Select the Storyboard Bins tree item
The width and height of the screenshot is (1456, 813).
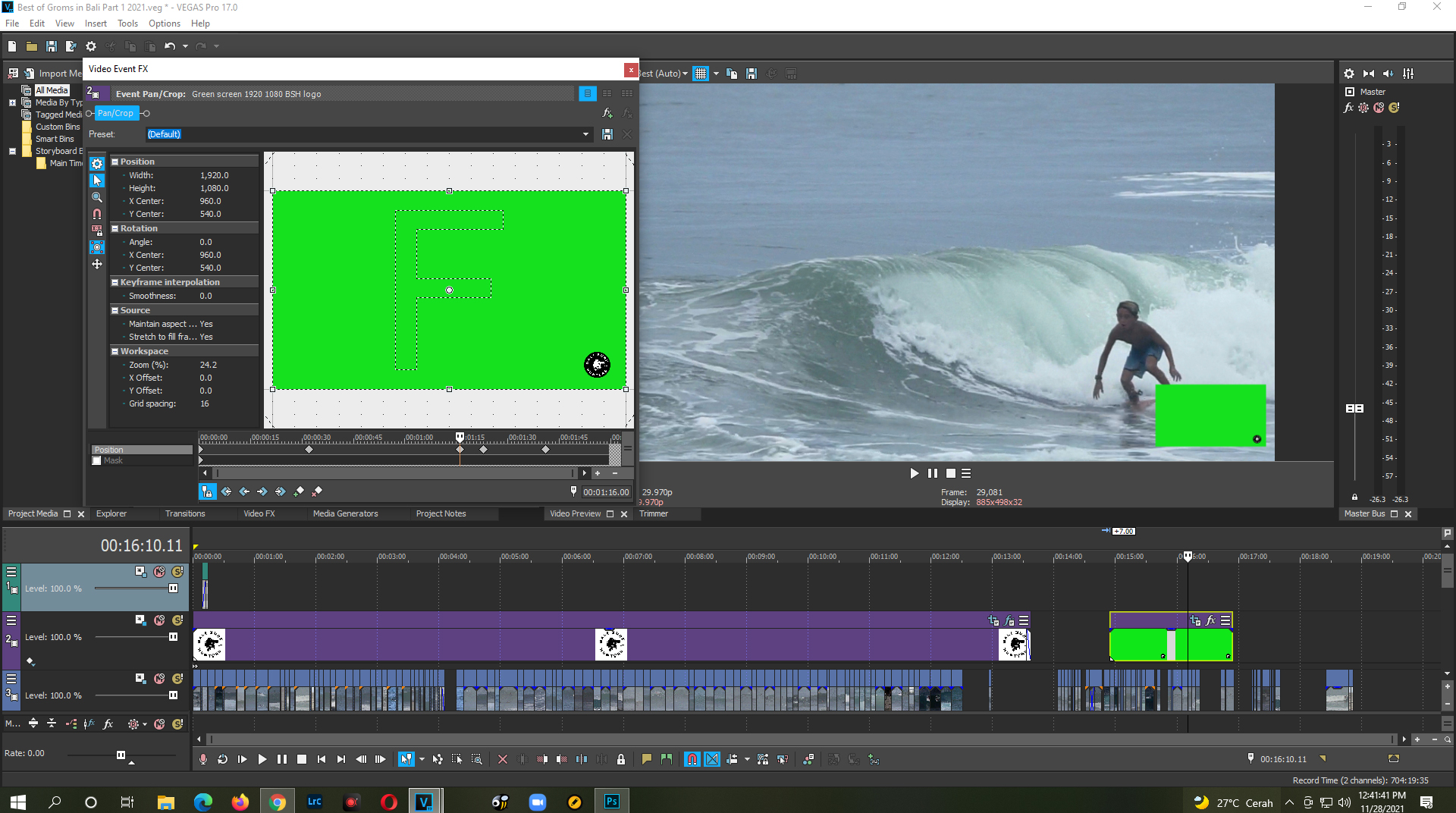pos(58,151)
